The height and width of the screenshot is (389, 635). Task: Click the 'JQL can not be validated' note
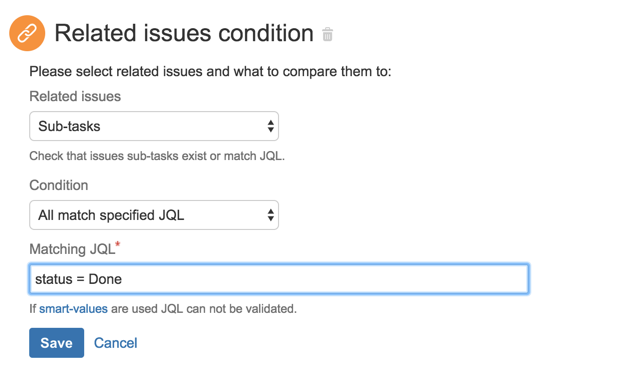(x=229, y=309)
